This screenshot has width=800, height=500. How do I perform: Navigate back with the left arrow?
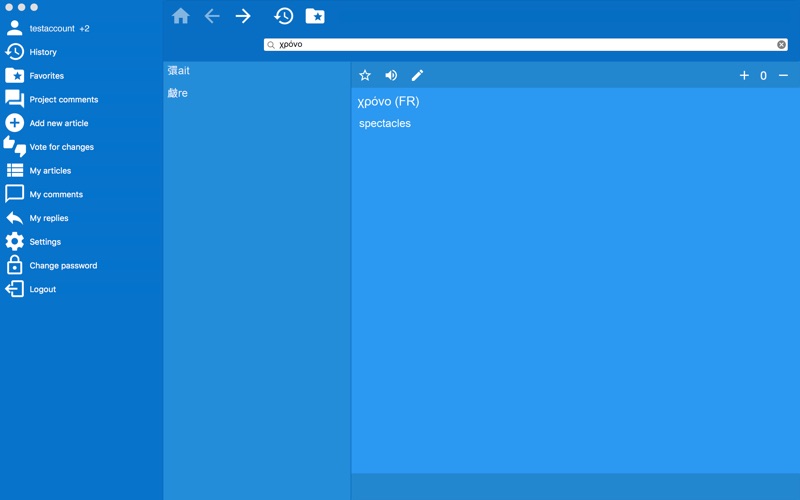click(x=212, y=16)
